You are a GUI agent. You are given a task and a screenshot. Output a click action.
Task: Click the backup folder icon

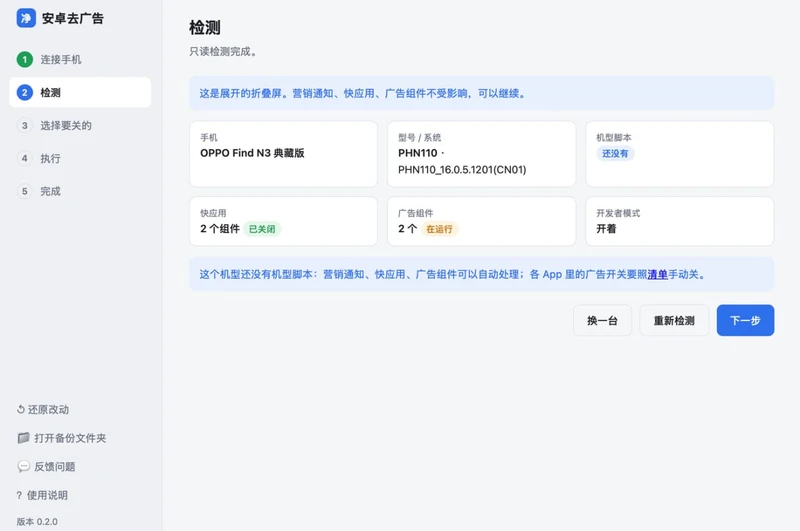23,438
